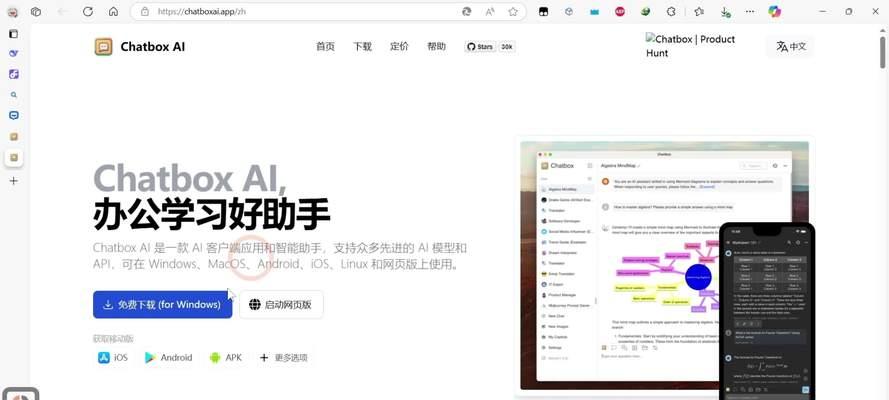Switch to the magnifier search vertical tab
Image resolution: width=889 pixels, height=400 pixels.
point(14,95)
